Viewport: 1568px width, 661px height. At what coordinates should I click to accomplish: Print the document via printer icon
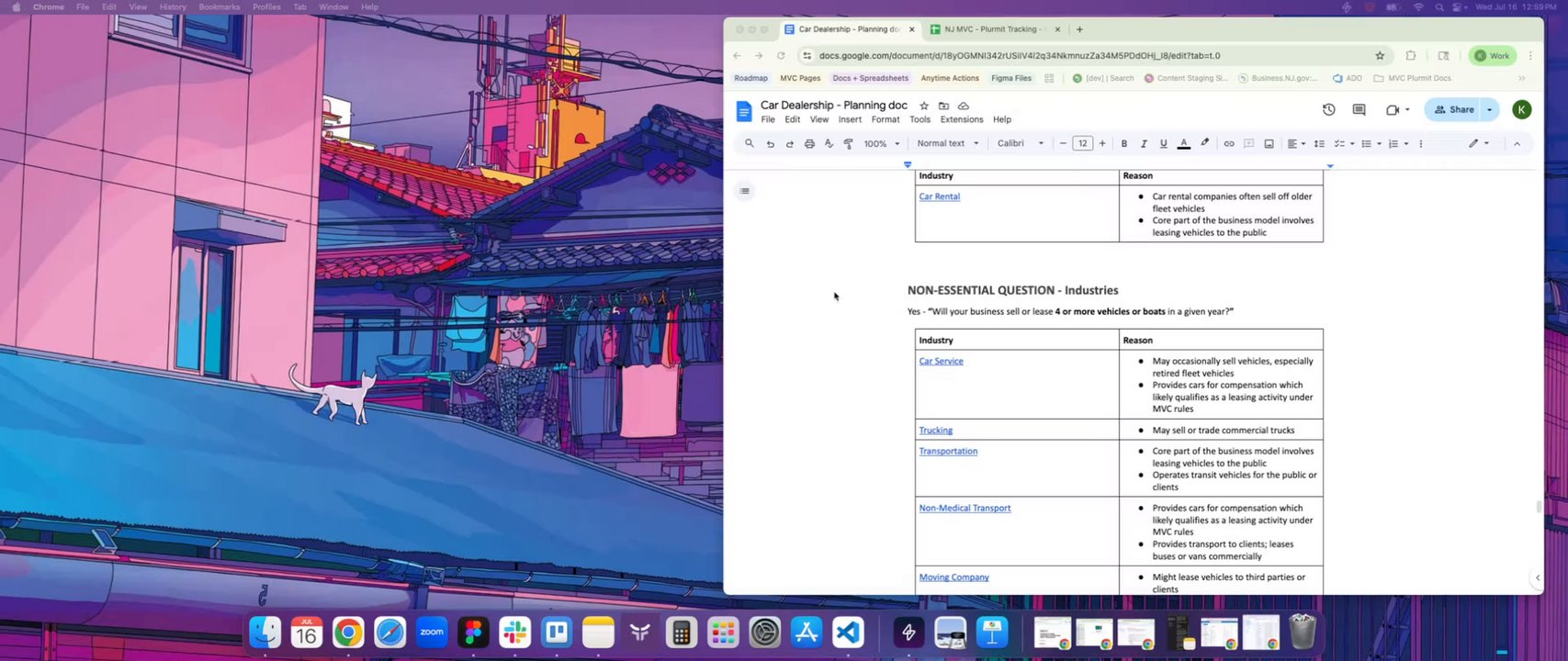[x=809, y=143]
